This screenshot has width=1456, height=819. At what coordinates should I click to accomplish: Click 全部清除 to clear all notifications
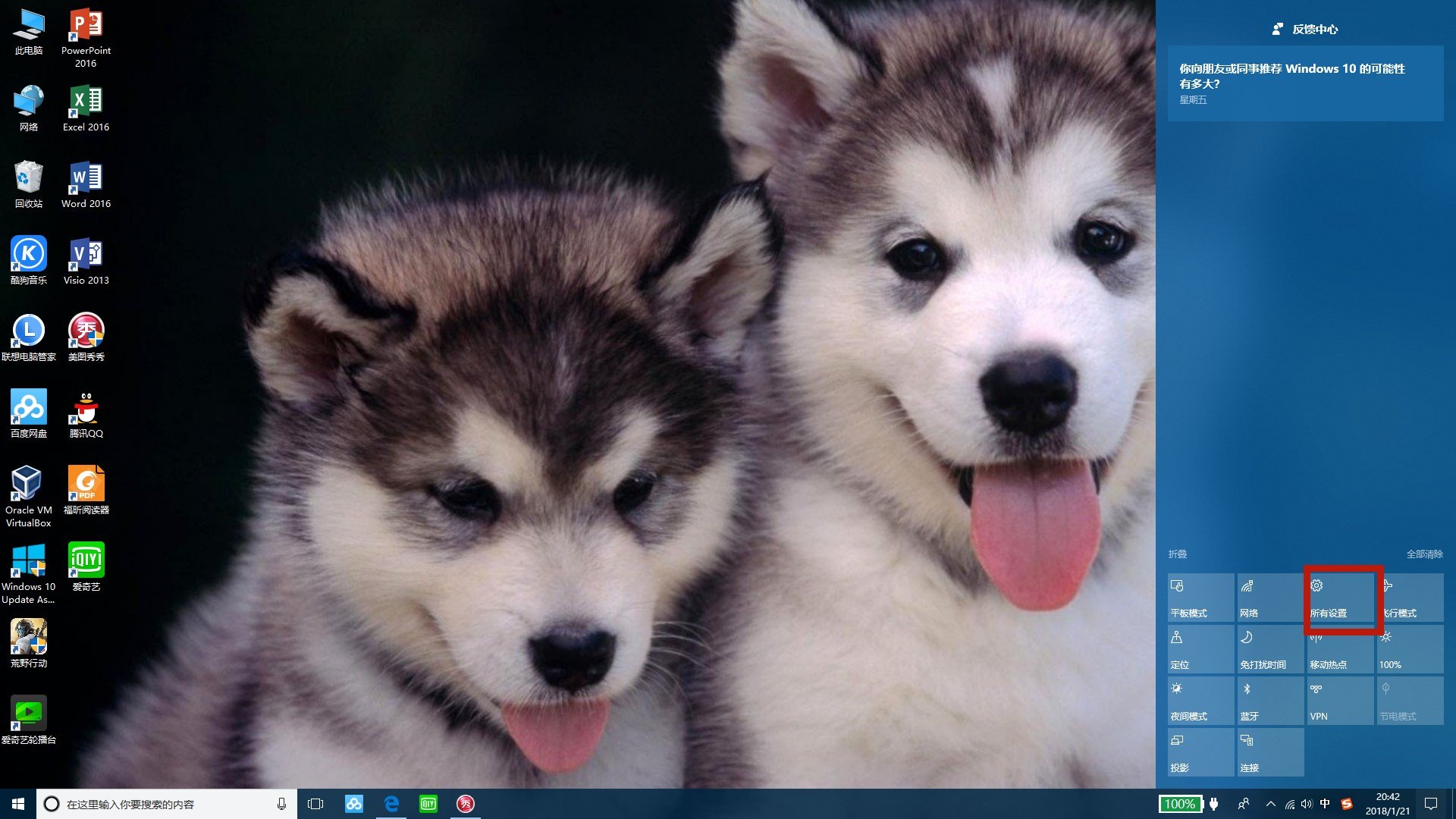click(x=1423, y=554)
